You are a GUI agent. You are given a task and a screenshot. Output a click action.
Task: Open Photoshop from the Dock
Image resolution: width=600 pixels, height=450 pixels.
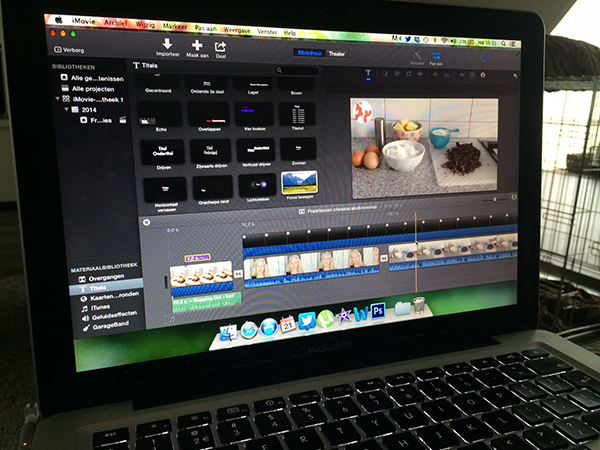pos(378,311)
